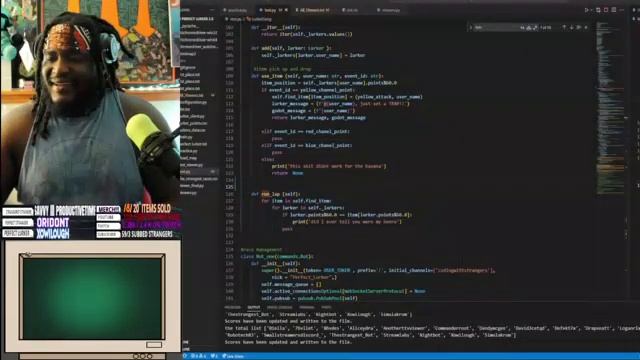Open errors and warnings status bar item
The width and height of the screenshot is (640, 360).
coord(199,356)
